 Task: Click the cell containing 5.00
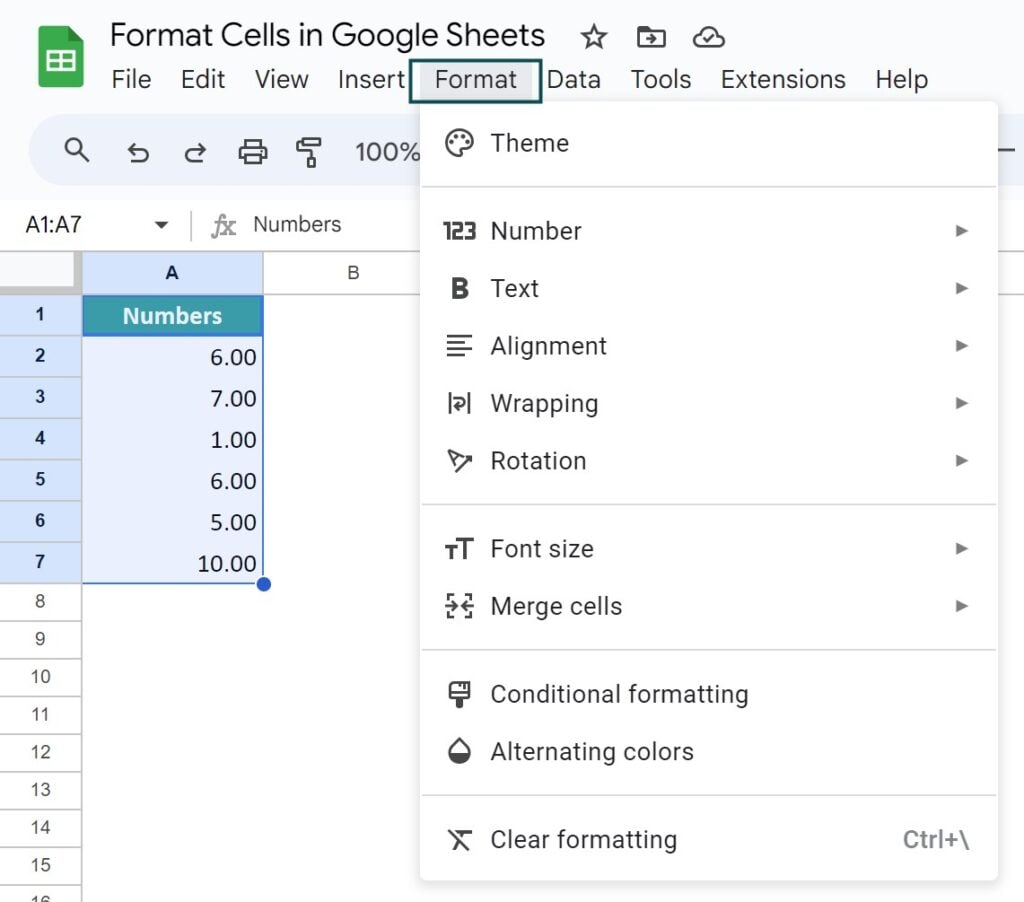pos(172,521)
